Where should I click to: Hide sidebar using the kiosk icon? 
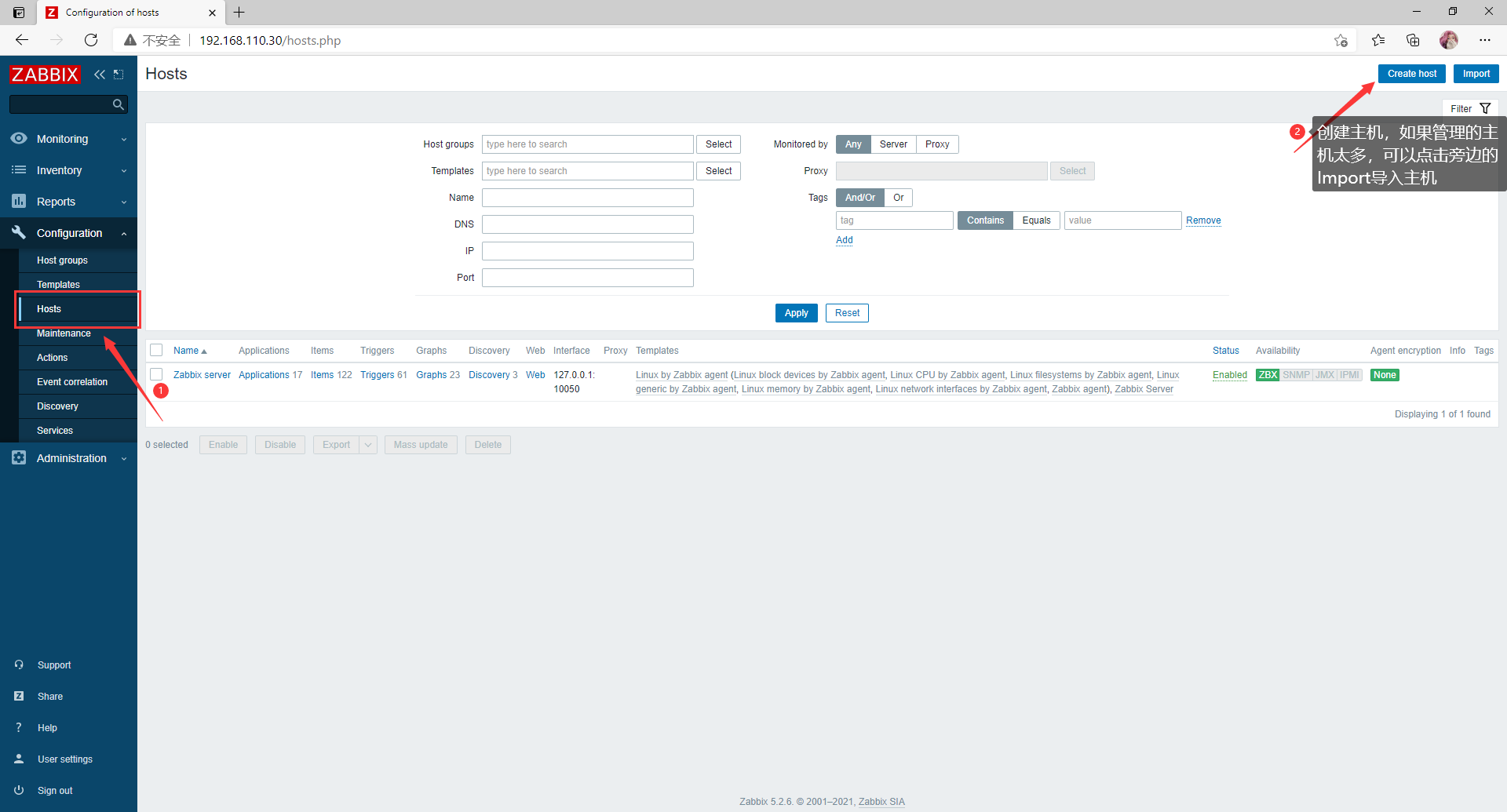click(119, 75)
